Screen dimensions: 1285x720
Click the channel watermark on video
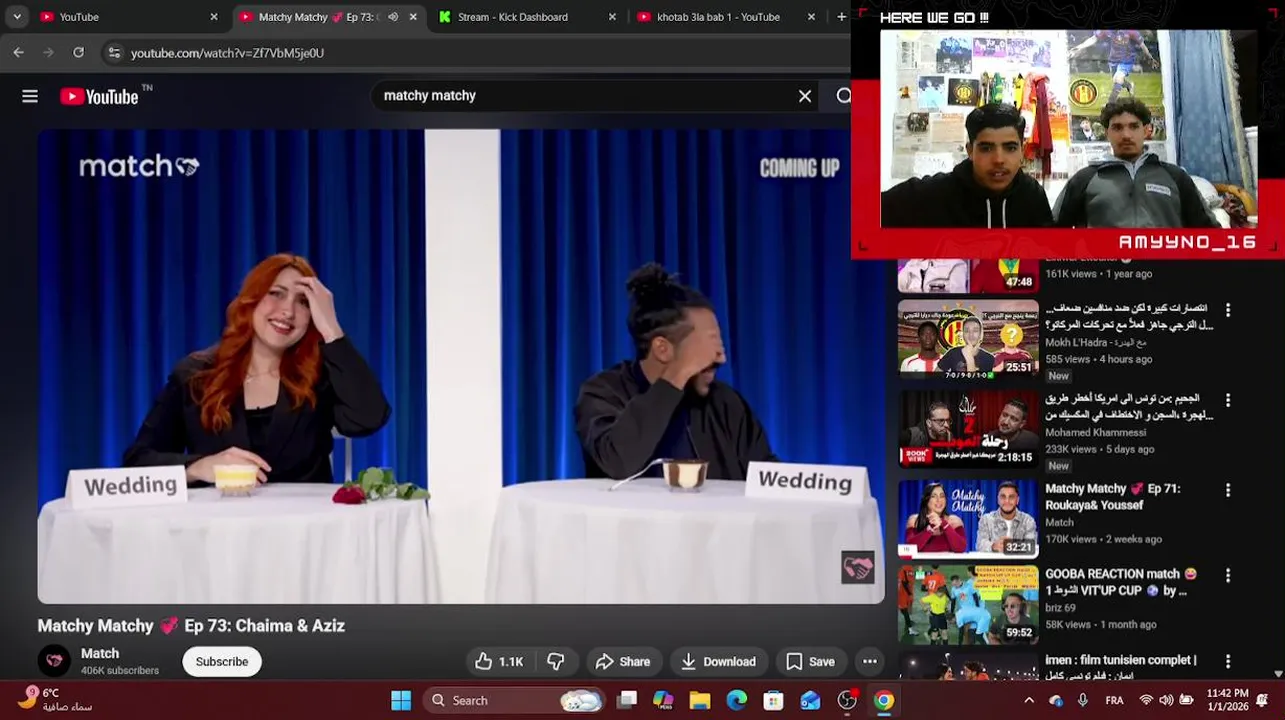pos(858,568)
